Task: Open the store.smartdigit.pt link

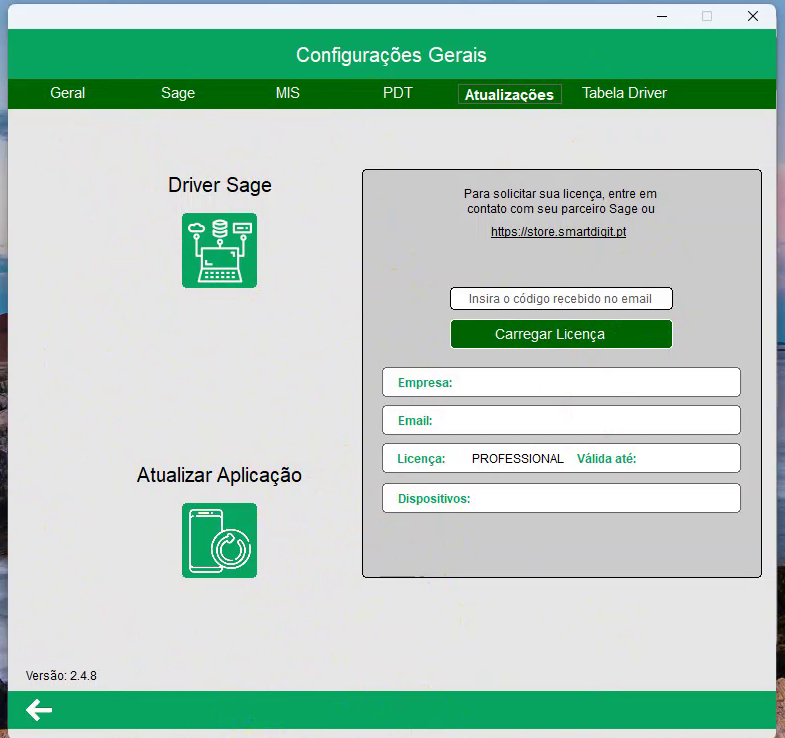Action: [558, 232]
